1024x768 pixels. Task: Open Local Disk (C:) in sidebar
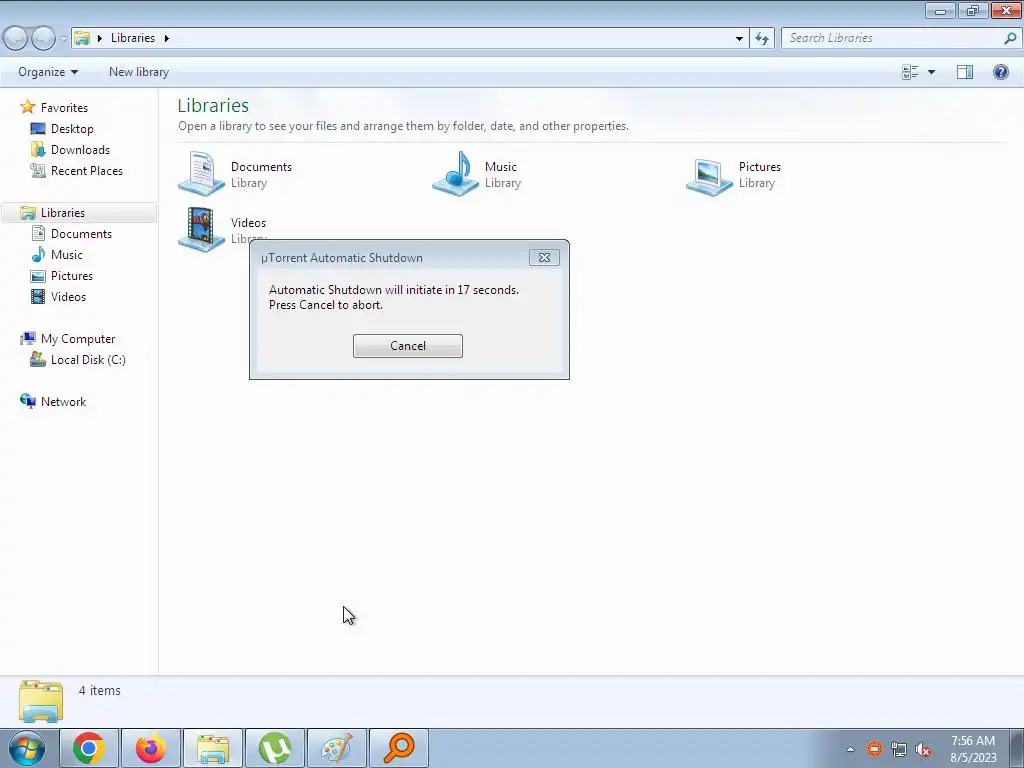coord(88,360)
